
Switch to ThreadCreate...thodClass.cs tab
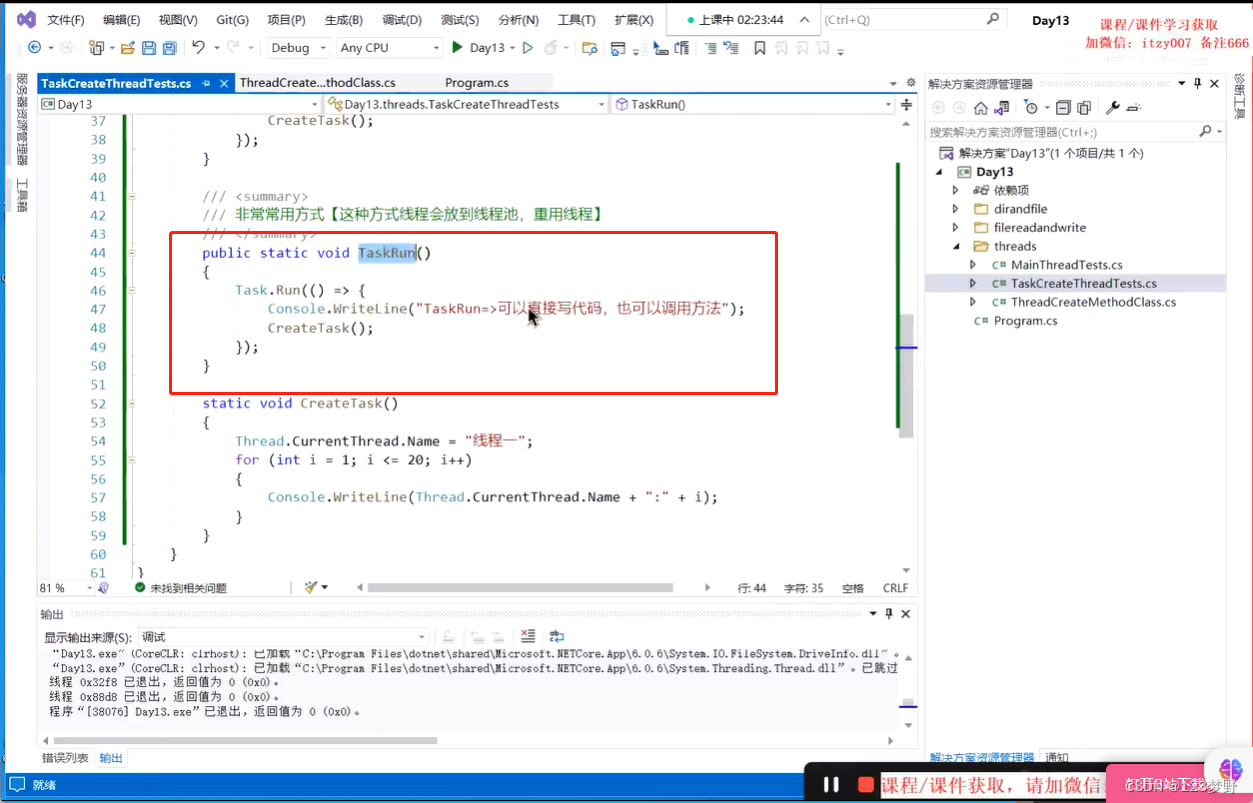318,83
